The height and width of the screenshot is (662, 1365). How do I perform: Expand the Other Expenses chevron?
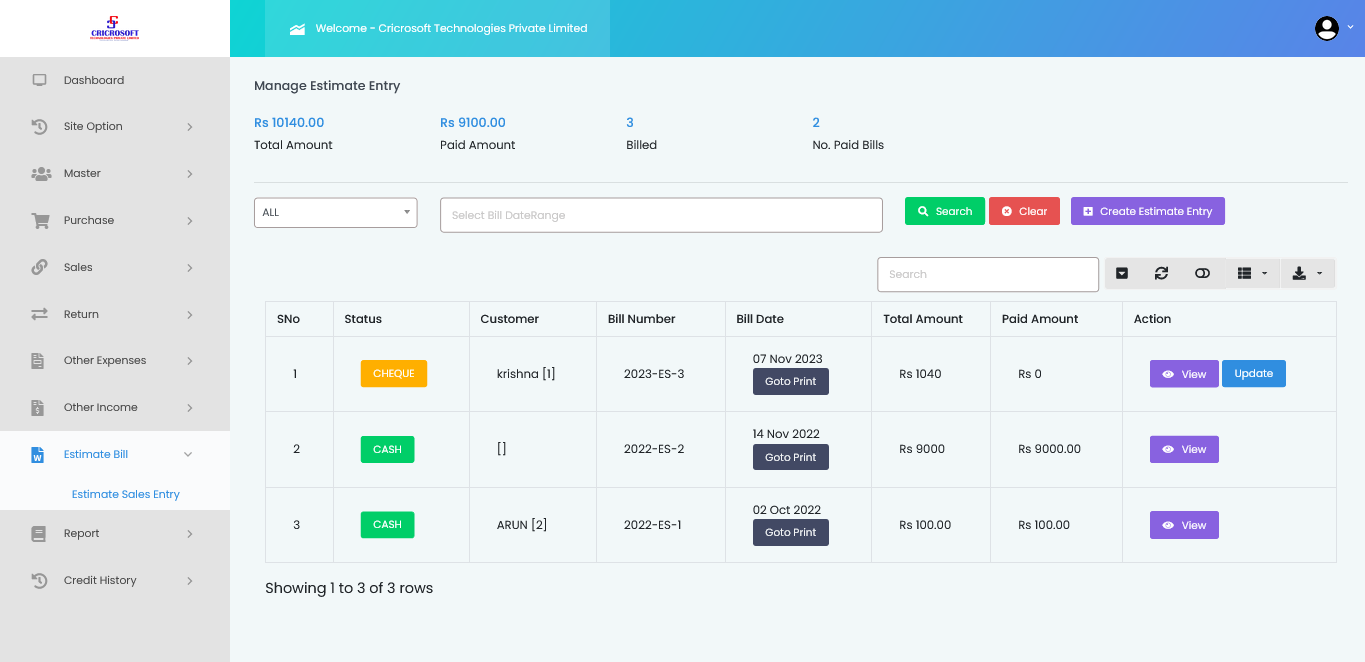190,361
